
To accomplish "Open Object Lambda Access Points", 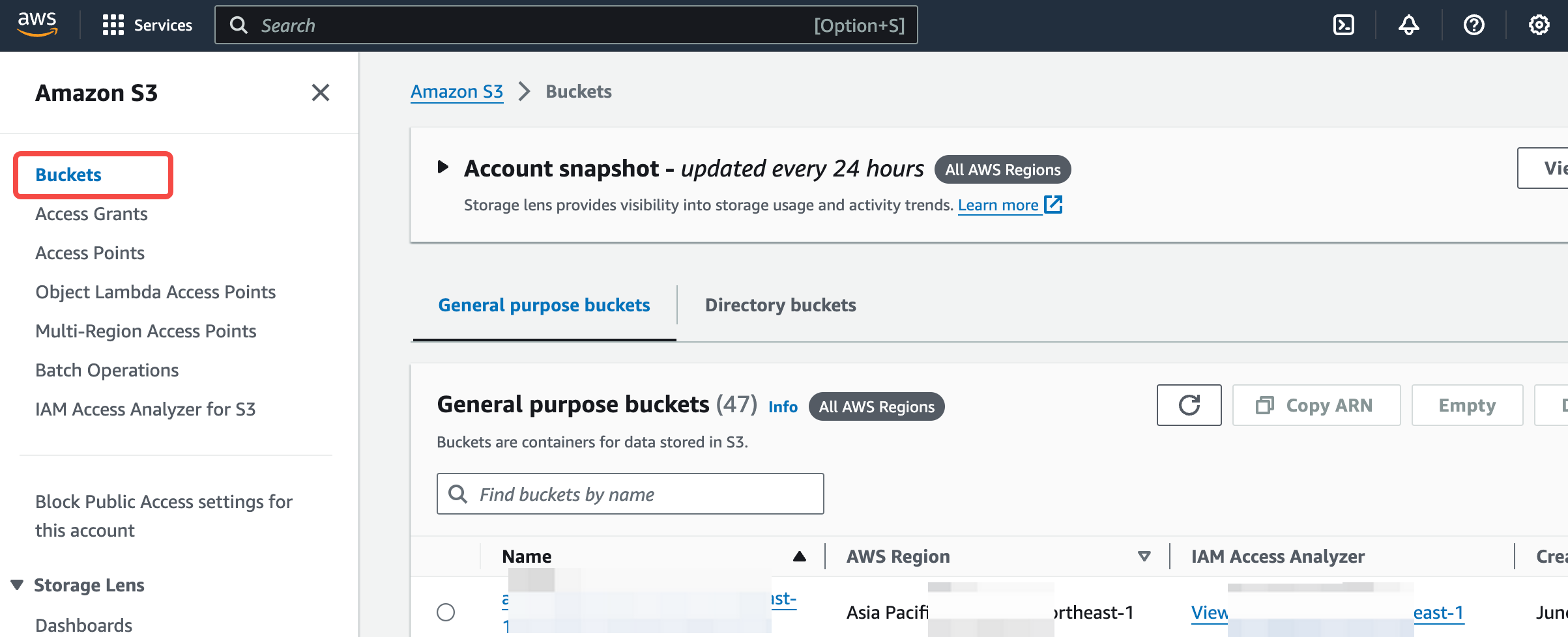I will point(155,292).
